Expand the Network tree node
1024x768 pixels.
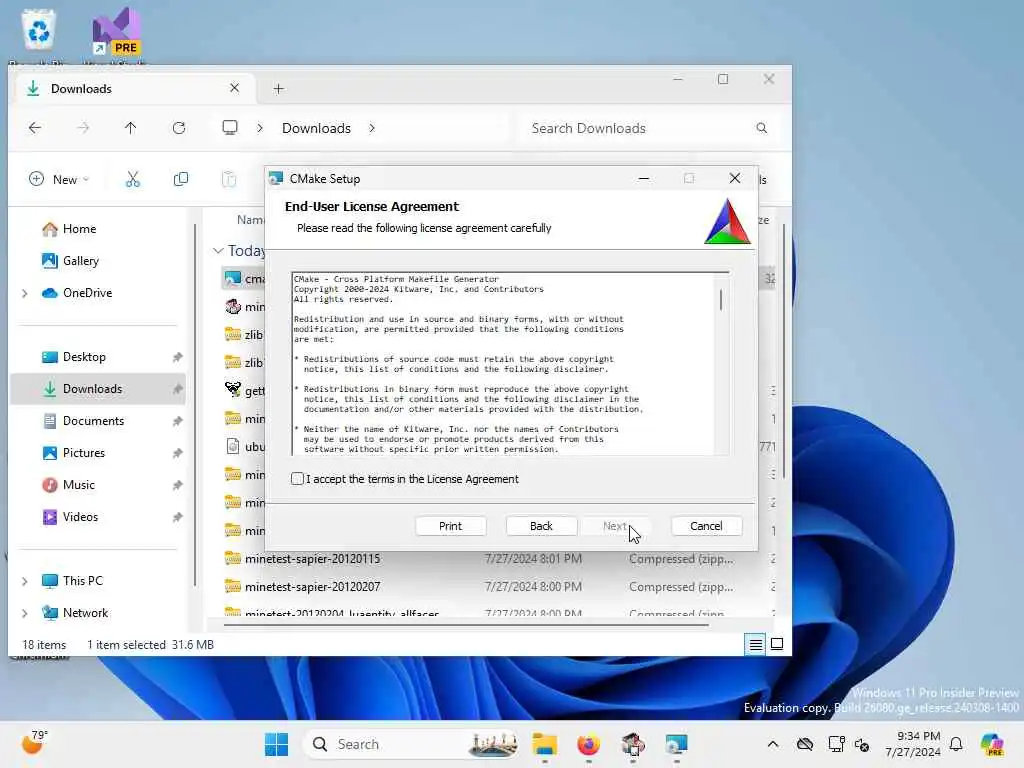click(x=25, y=613)
